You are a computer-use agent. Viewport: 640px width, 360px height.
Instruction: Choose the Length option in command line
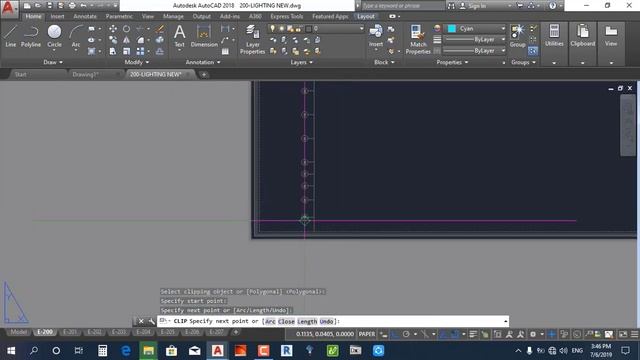coord(307,321)
